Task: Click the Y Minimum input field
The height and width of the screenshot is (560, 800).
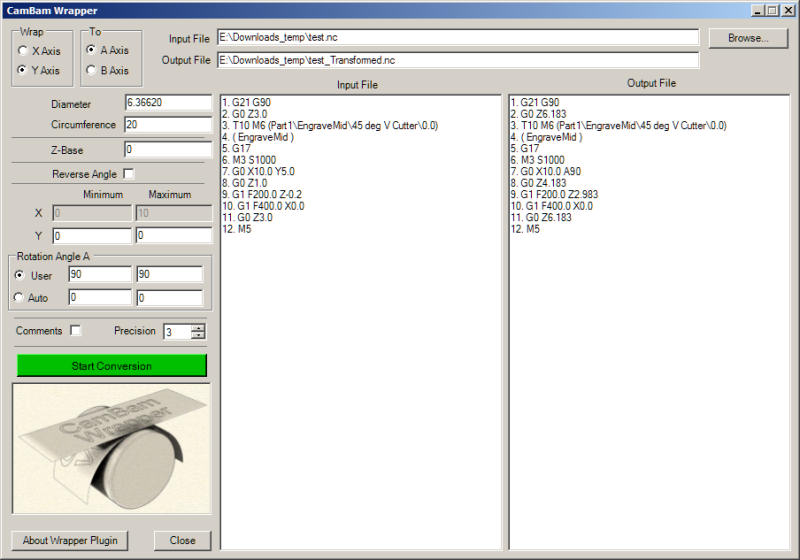Action: click(x=92, y=236)
